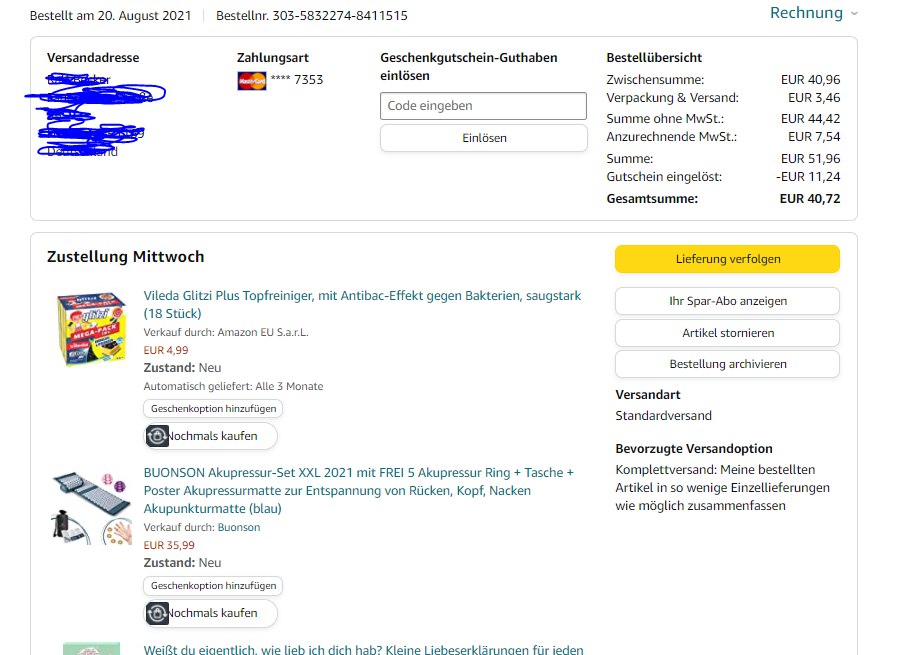Screen dimensions: 911x655
Task: Visit the Buonson seller link
Action: 238,527
